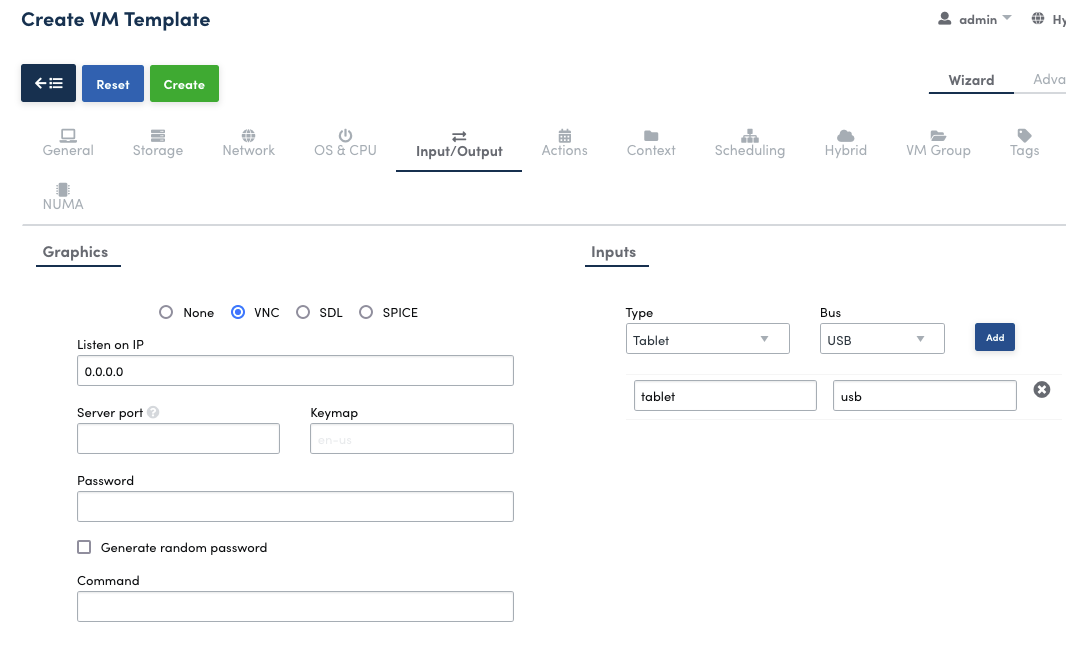The width and height of the screenshot is (1066, 659).
Task: Remove the tablet usb input row
Action: 1041,390
